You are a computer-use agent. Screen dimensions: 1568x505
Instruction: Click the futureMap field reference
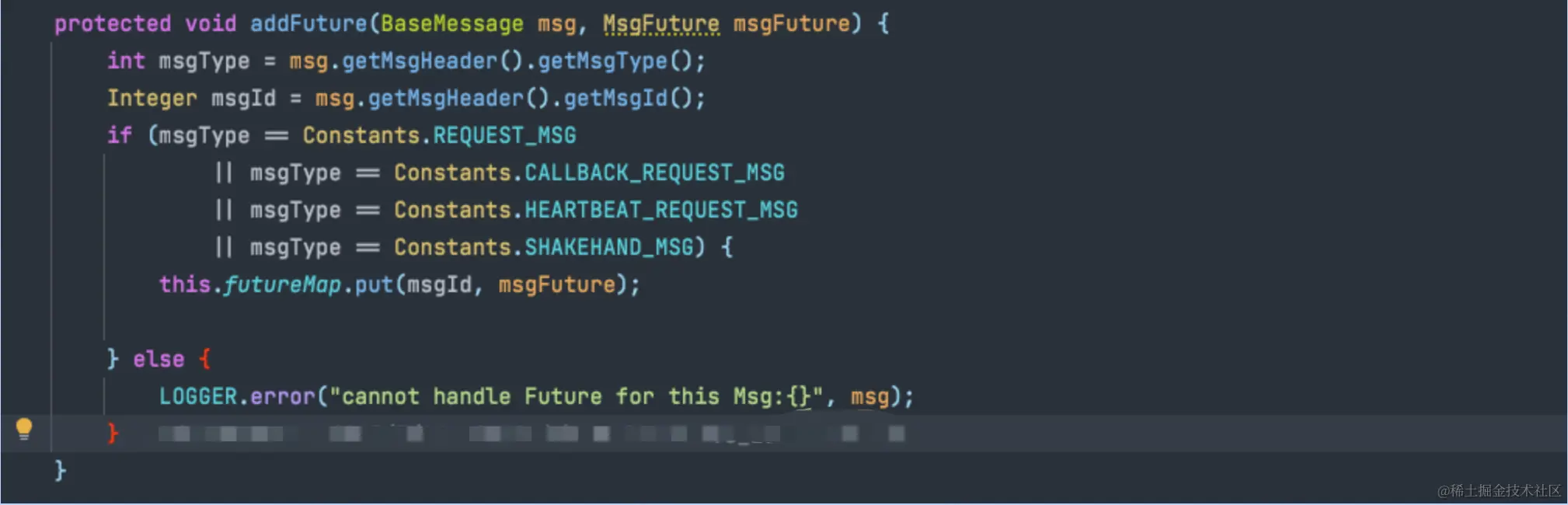[283, 284]
